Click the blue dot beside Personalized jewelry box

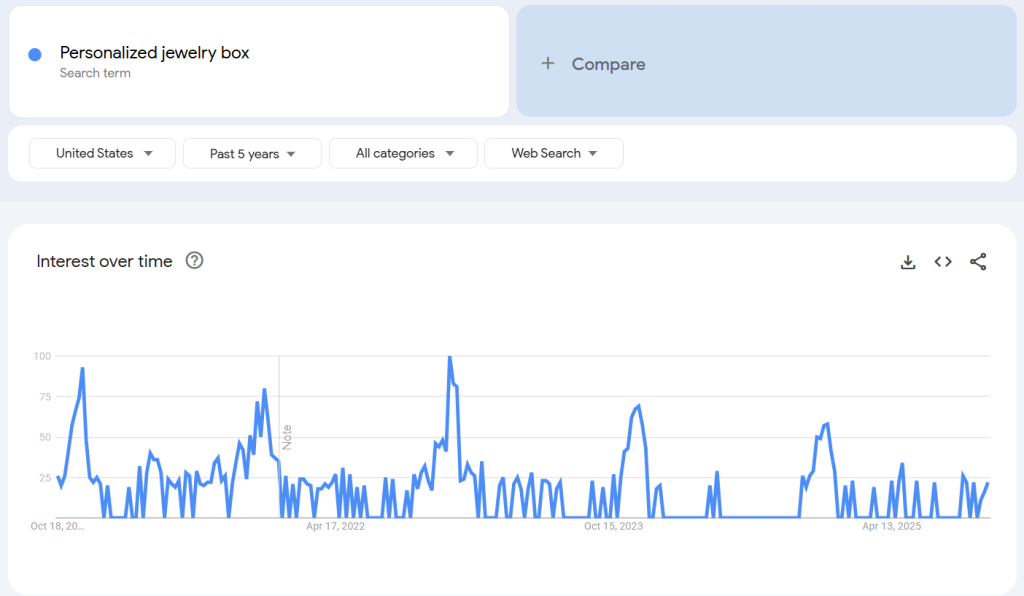coord(37,53)
